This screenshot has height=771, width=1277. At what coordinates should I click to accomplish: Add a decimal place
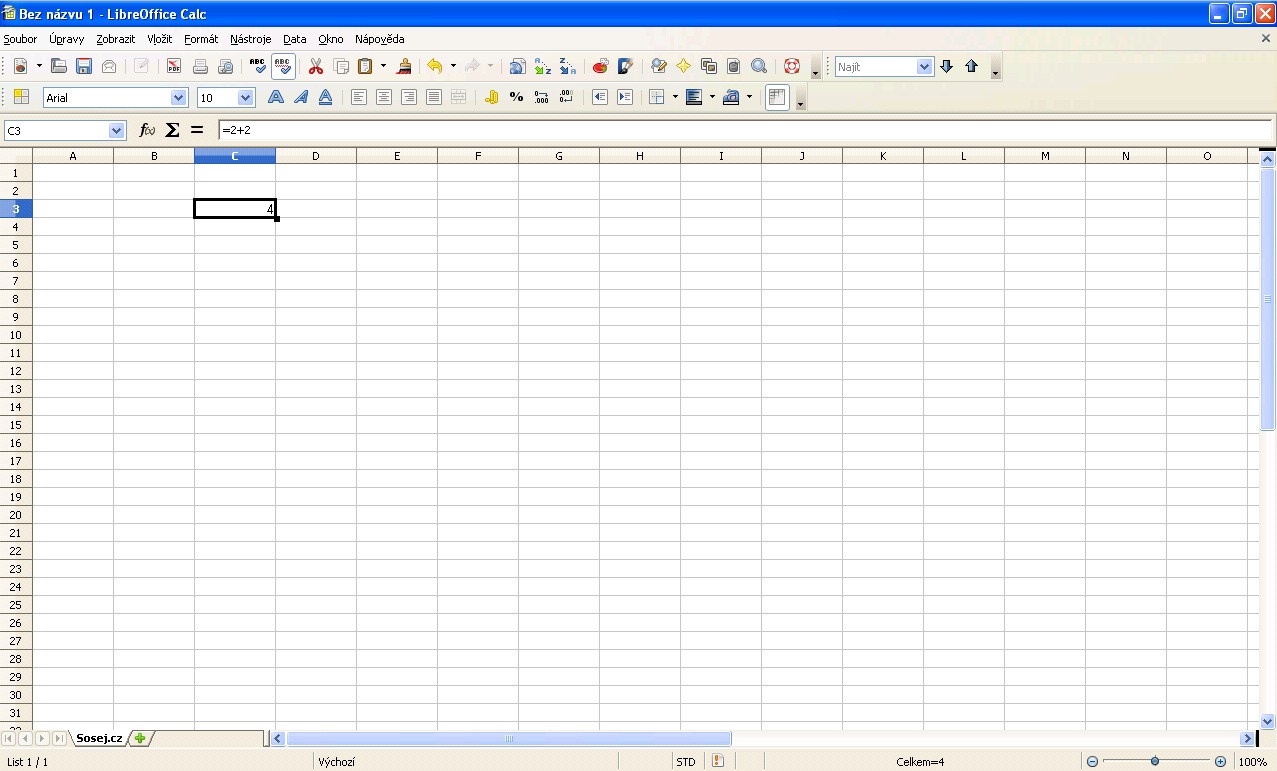tap(541, 97)
